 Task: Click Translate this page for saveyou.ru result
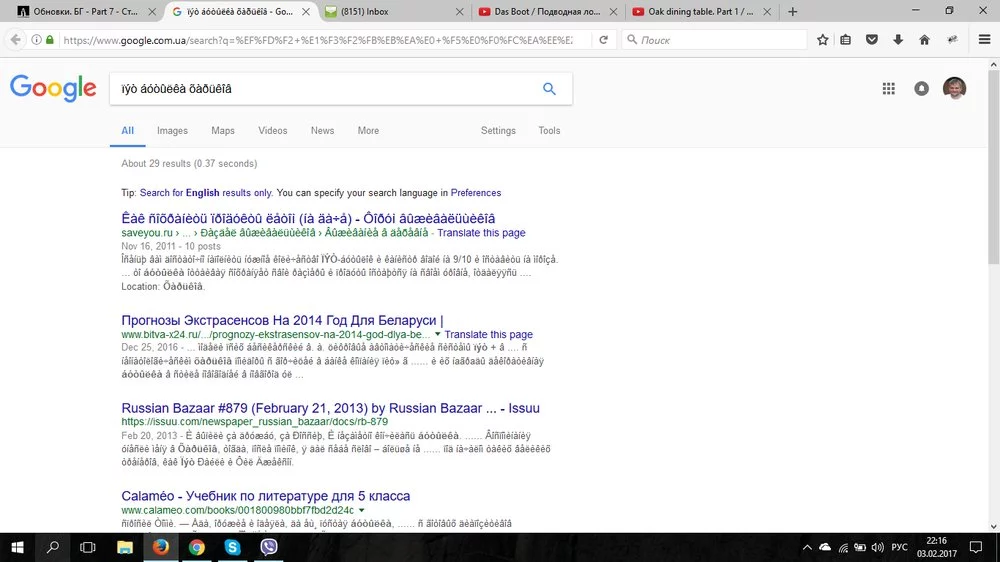481,233
